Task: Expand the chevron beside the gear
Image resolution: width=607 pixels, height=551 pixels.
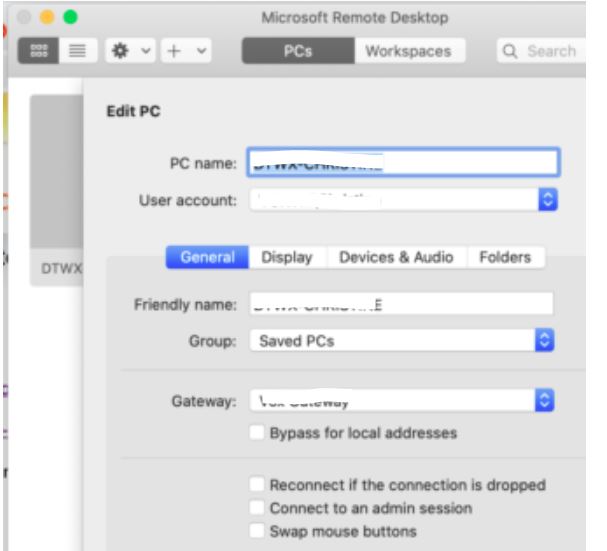Action: [x=146, y=51]
